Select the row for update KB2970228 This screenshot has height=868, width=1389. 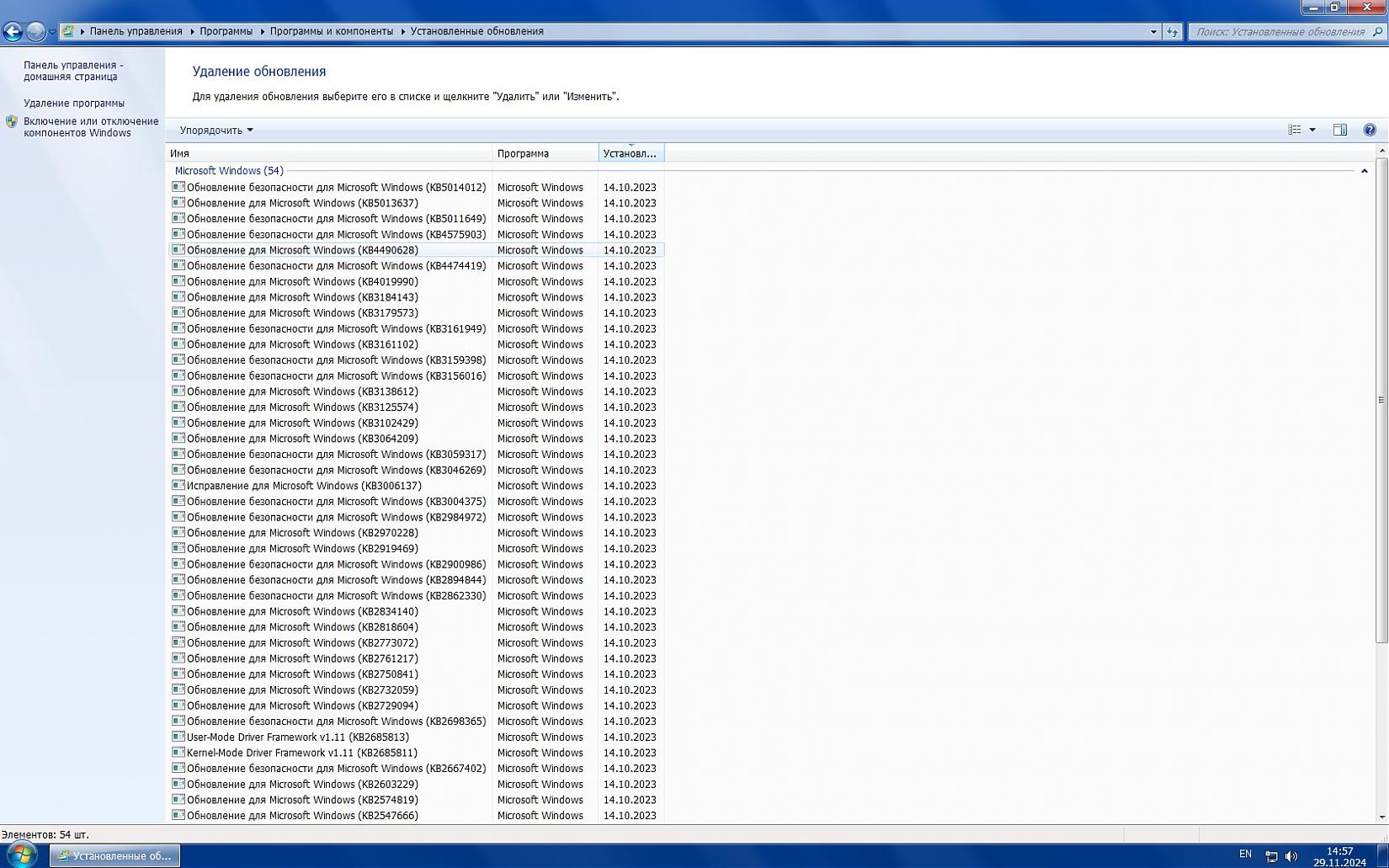[x=417, y=533]
